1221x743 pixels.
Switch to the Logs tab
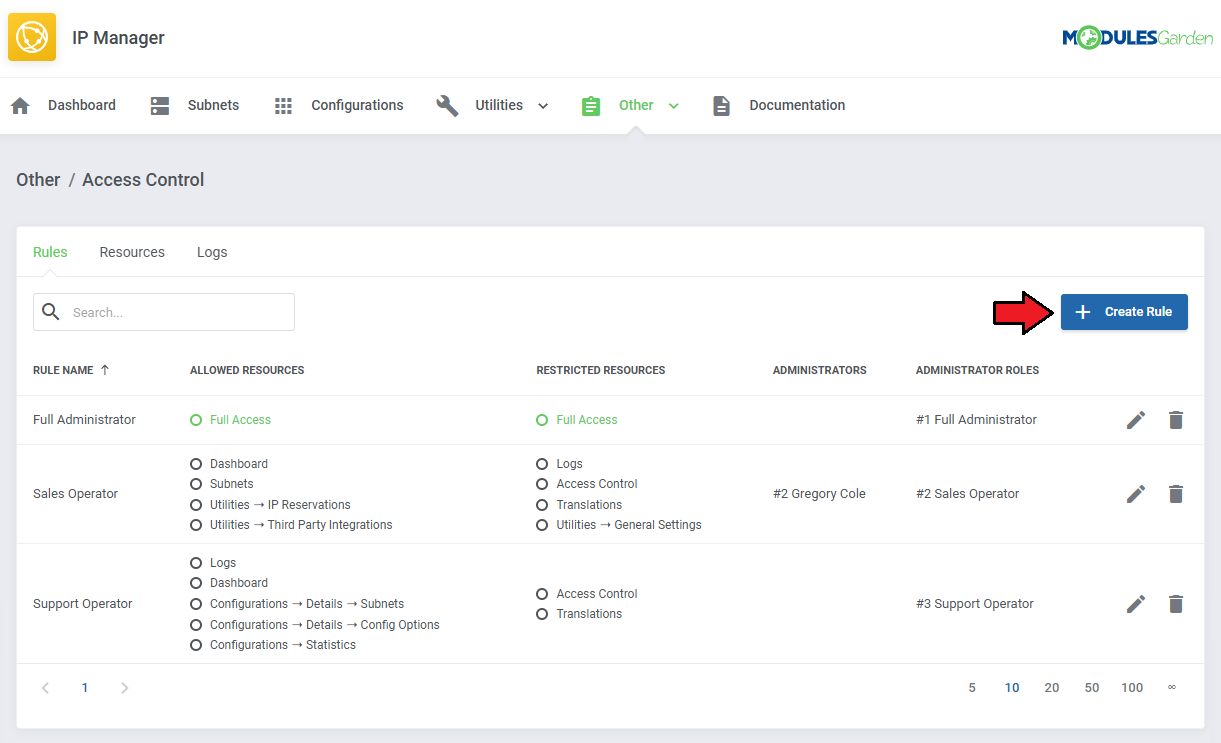pos(212,252)
